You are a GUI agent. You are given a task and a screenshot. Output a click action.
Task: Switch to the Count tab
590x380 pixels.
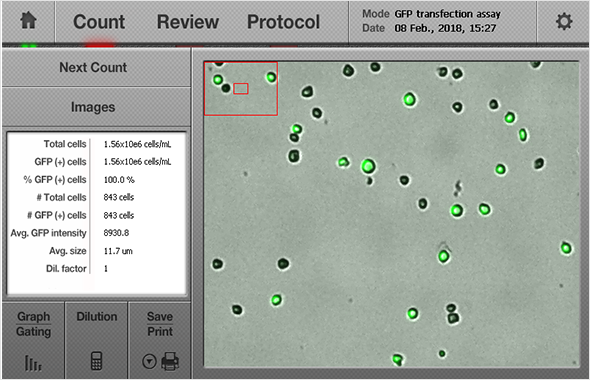pos(99,22)
